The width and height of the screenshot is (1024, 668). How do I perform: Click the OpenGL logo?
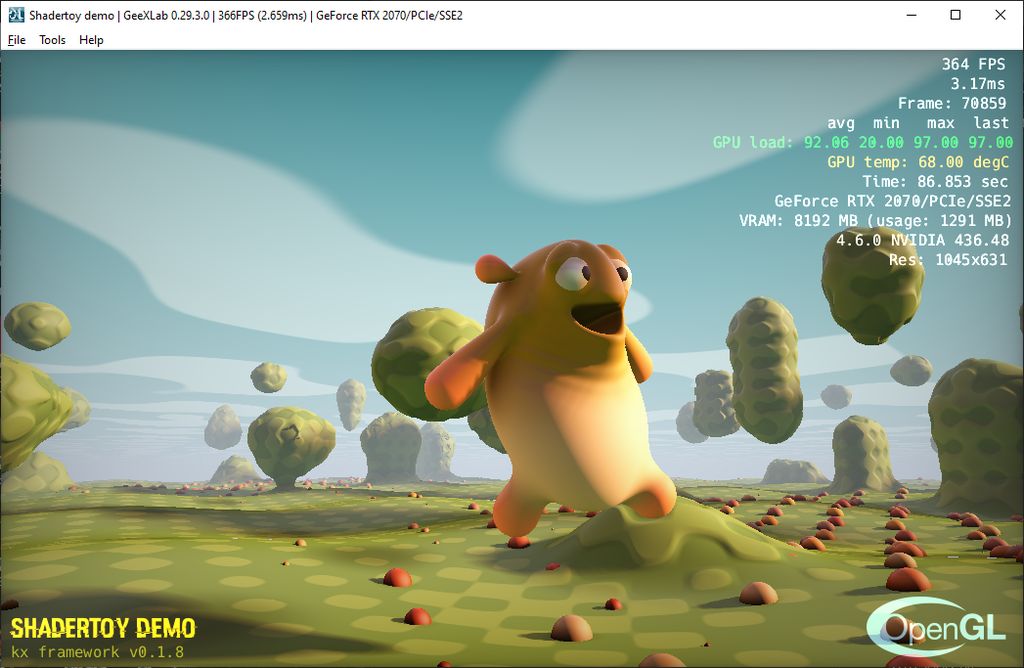(x=936, y=627)
